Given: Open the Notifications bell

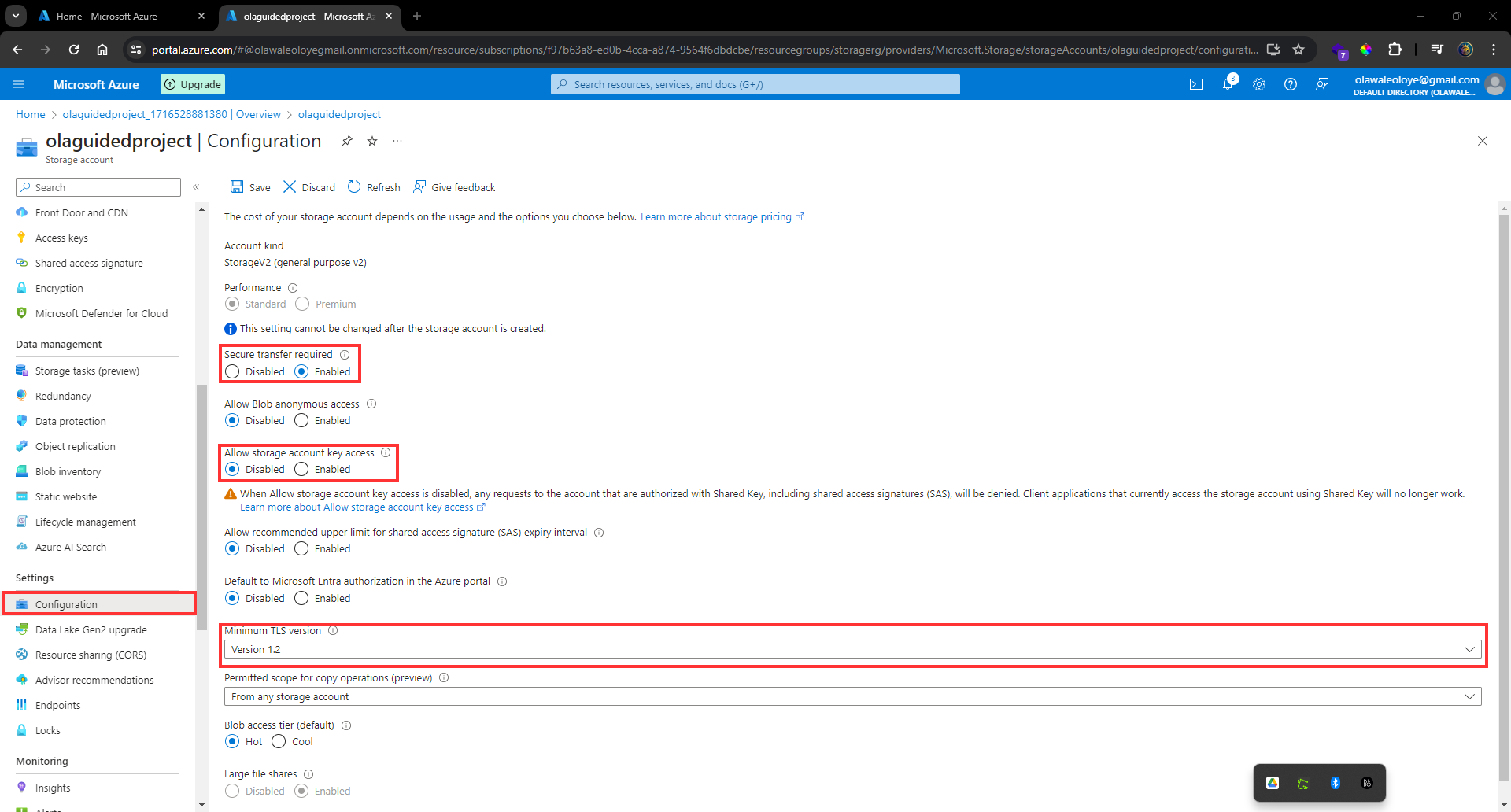Looking at the screenshot, I should click(x=1228, y=84).
